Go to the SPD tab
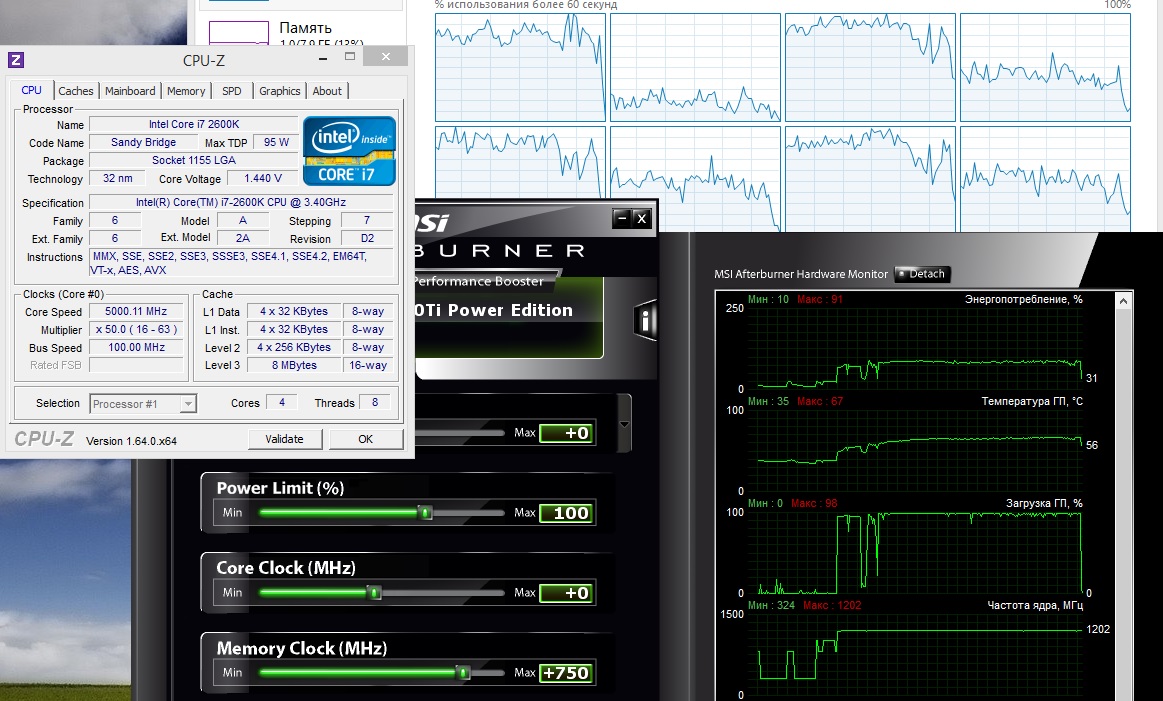 click(x=231, y=91)
